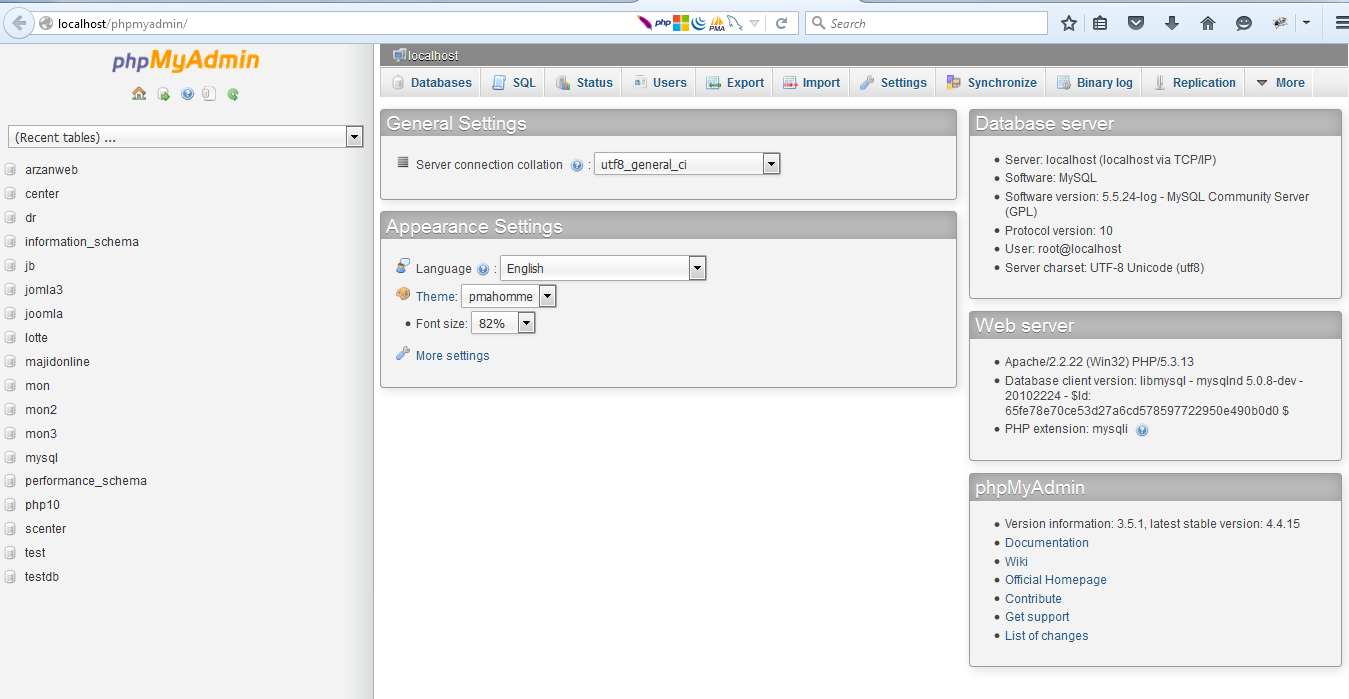Image resolution: width=1349 pixels, height=699 pixels.
Task: Click the localhost server icon in breadcrumb
Action: coord(400,55)
